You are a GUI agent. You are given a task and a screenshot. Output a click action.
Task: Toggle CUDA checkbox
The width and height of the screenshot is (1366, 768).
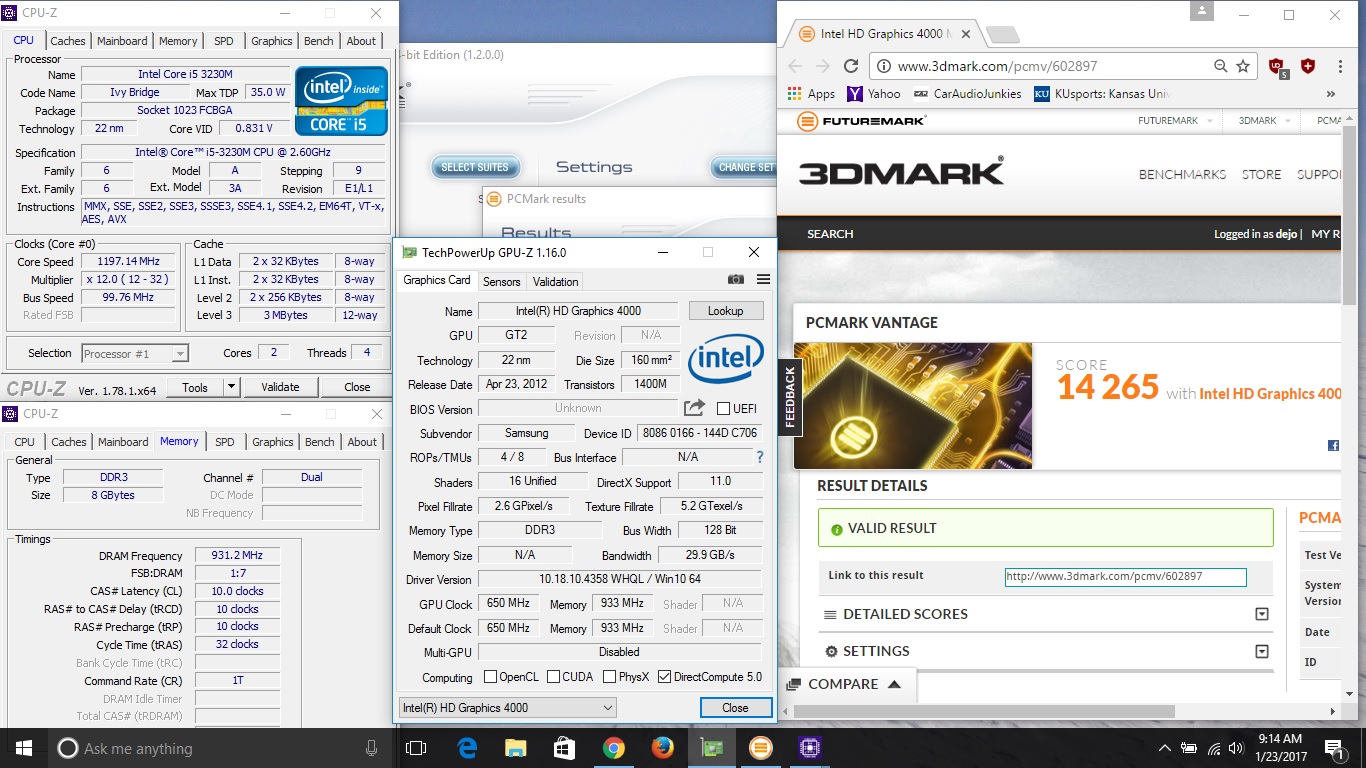[553, 677]
